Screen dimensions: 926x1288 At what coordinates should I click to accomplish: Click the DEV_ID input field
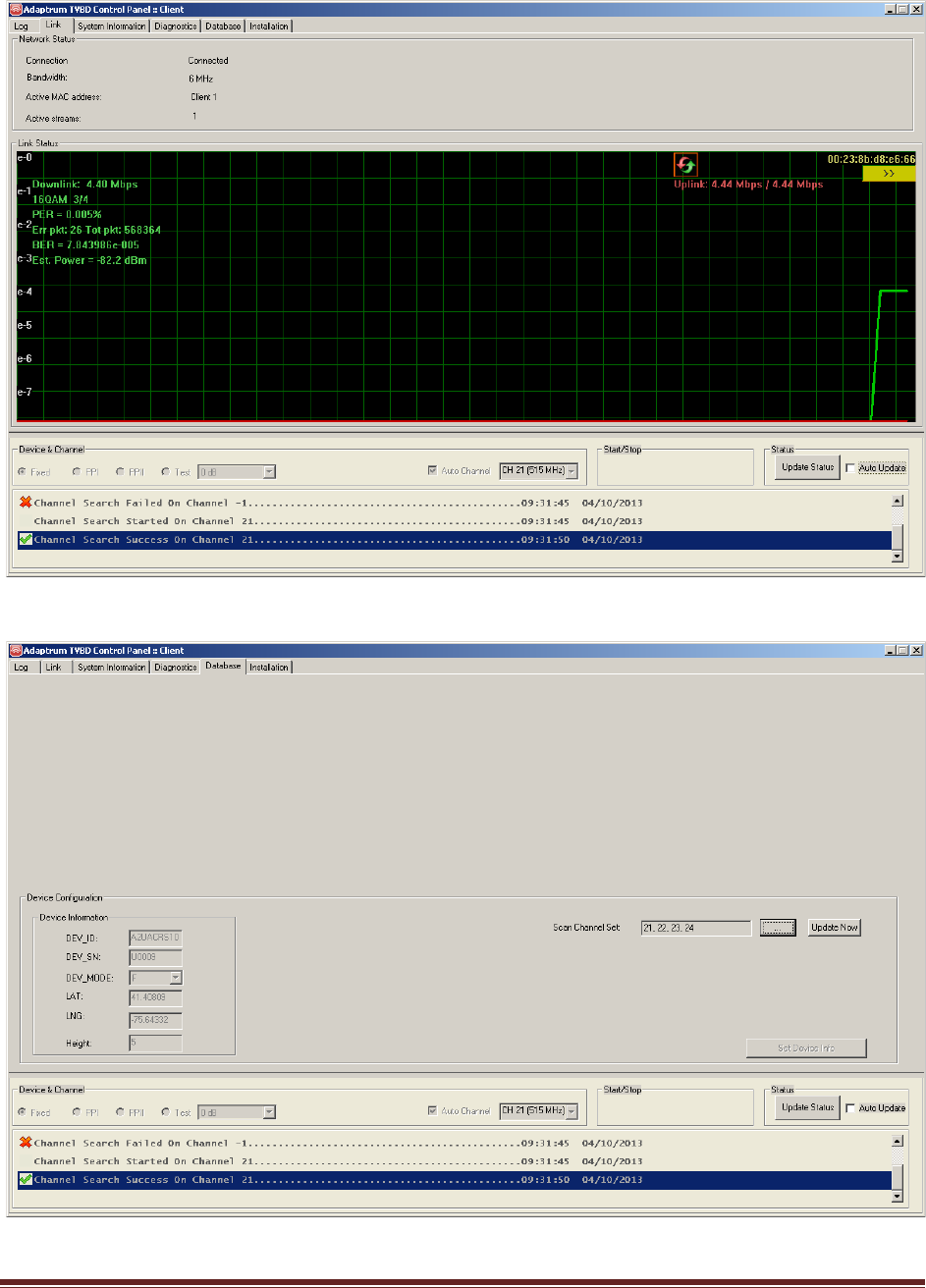[x=155, y=937]
